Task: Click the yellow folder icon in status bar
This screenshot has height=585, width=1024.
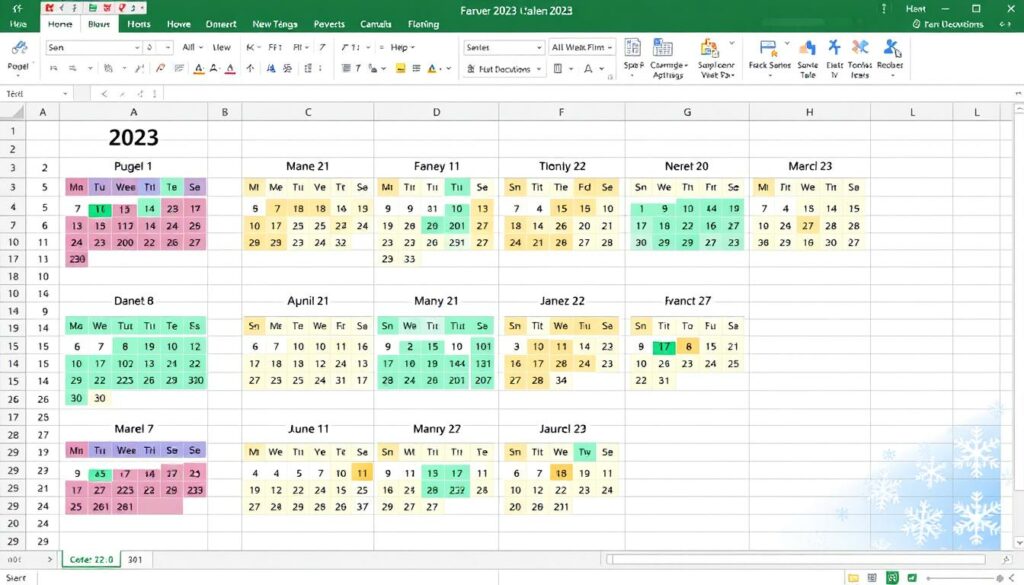Action: [853, 578]
